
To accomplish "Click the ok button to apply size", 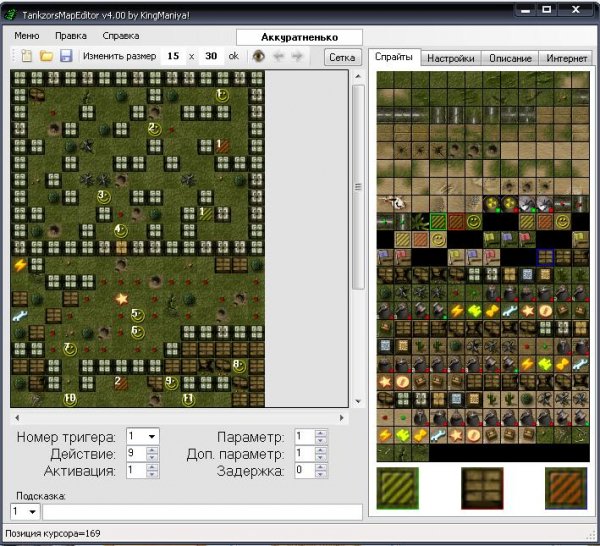I will pos(233,56).
